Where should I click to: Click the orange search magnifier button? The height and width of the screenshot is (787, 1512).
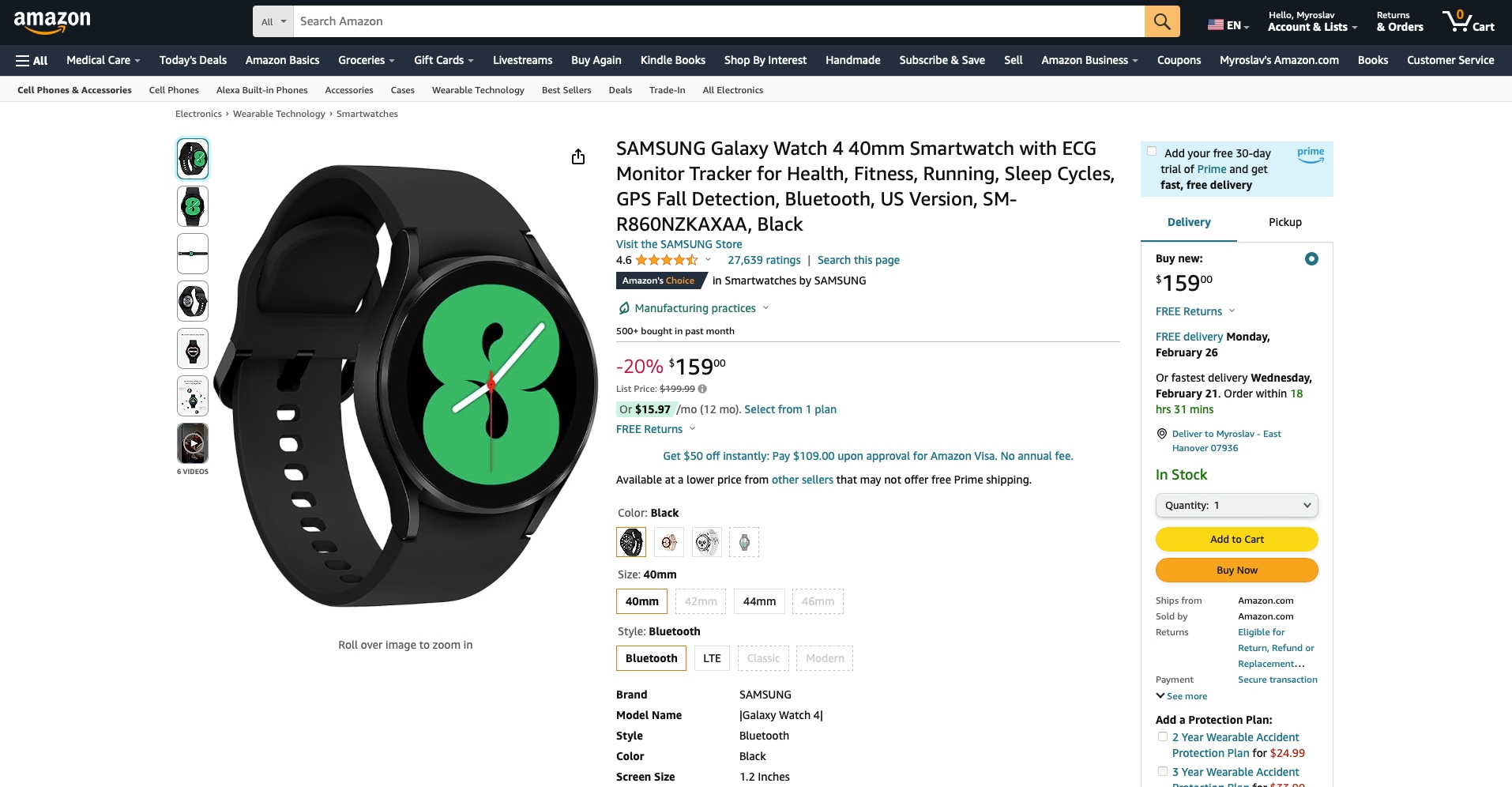point(1161,21)
